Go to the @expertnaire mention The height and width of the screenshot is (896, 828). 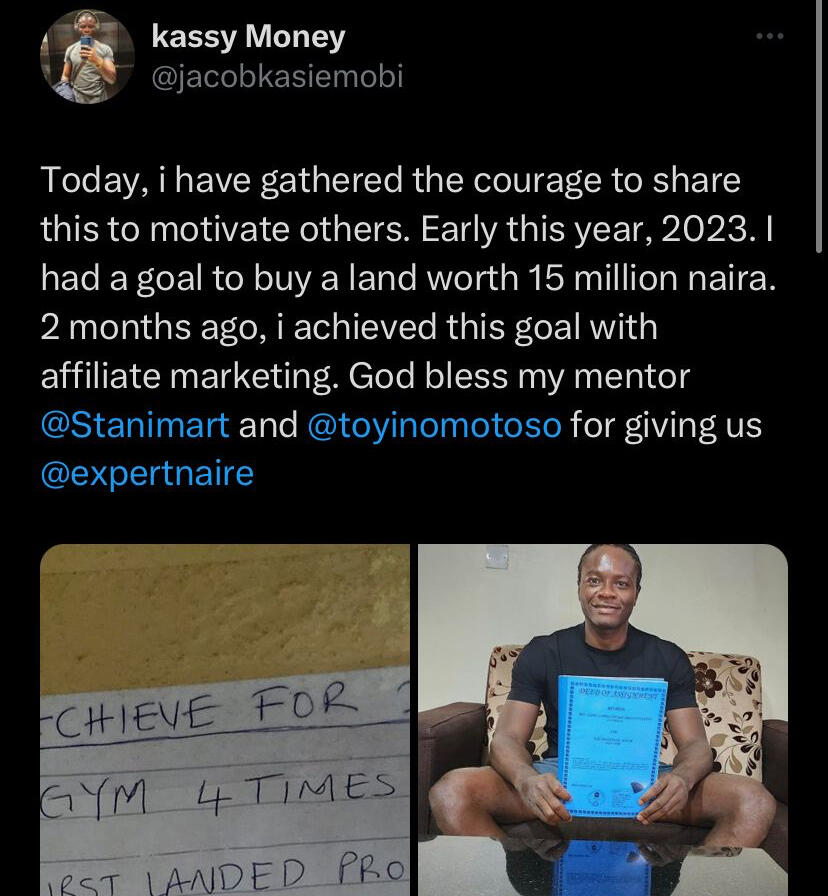[x=147, y=472]
